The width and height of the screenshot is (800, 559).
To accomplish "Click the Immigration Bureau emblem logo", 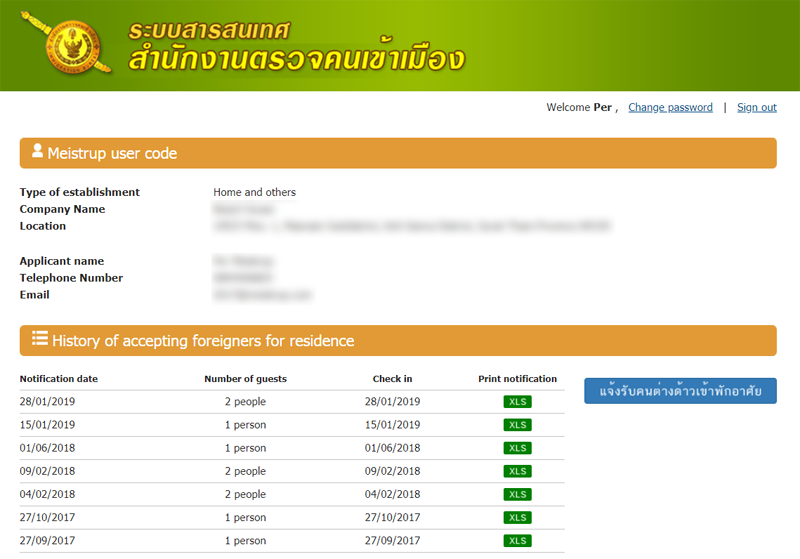I will (x=66, y=45).
